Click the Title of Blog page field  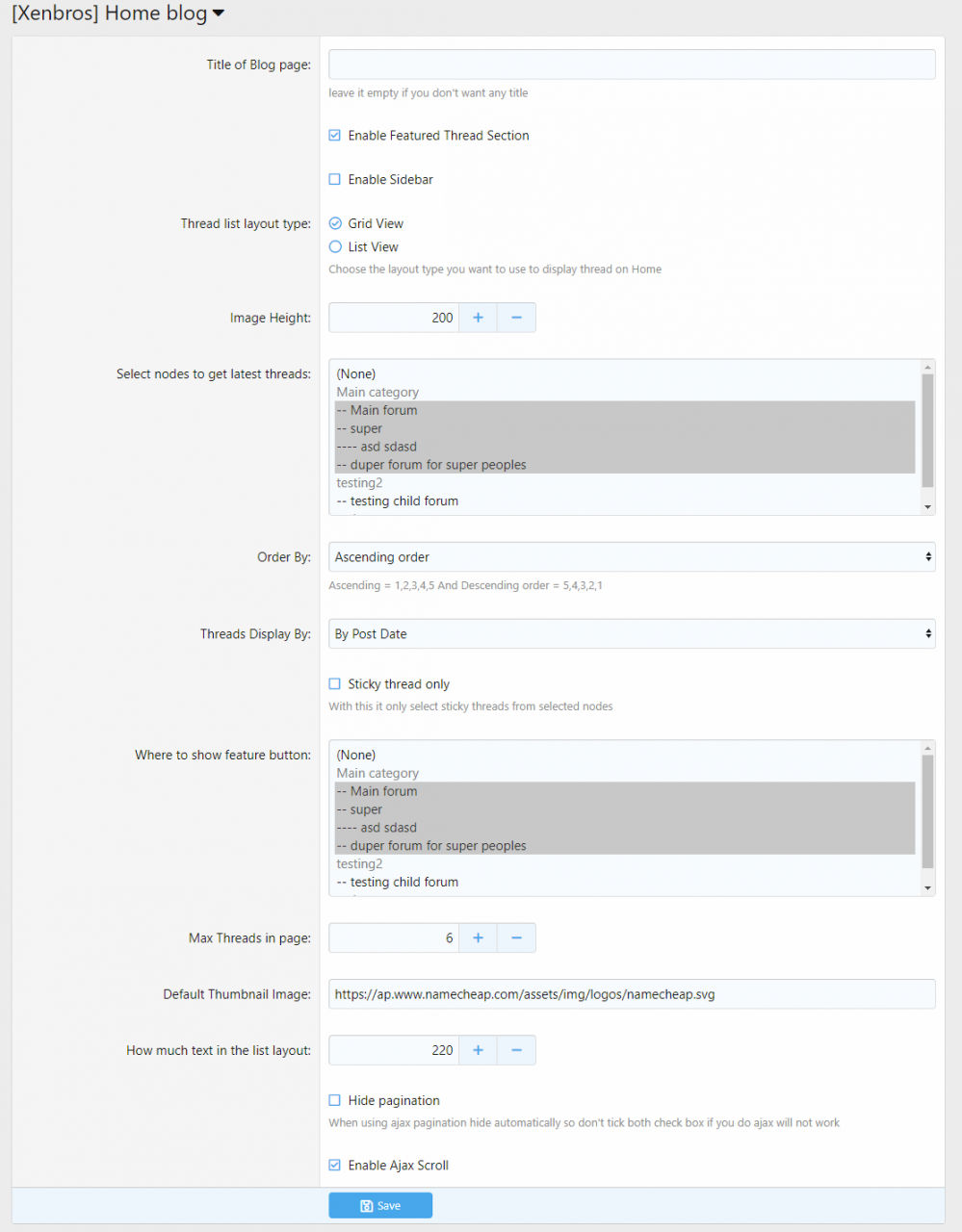pyautogui.click(x=631, y=64)
